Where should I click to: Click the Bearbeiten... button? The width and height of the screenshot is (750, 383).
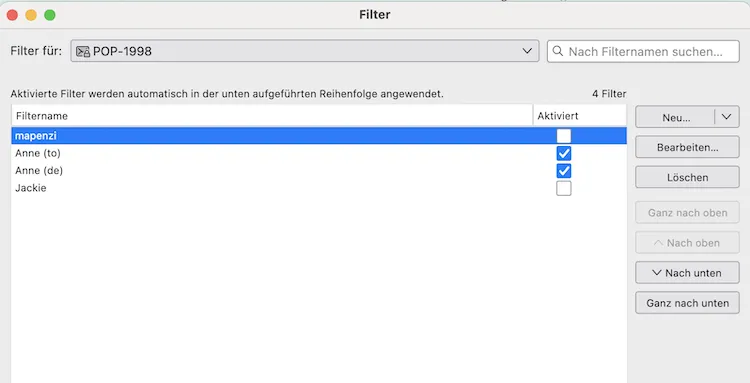coord(687,147)
